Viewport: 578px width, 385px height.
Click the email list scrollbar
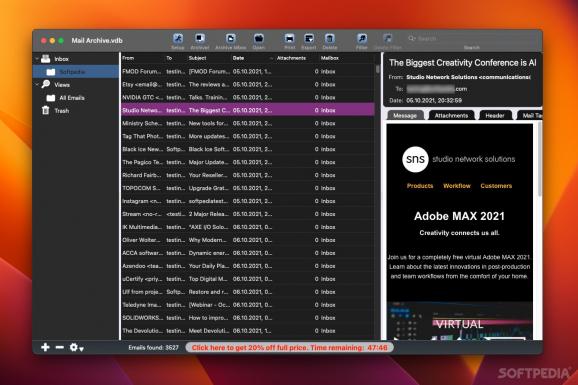click(x=377, y=69)
